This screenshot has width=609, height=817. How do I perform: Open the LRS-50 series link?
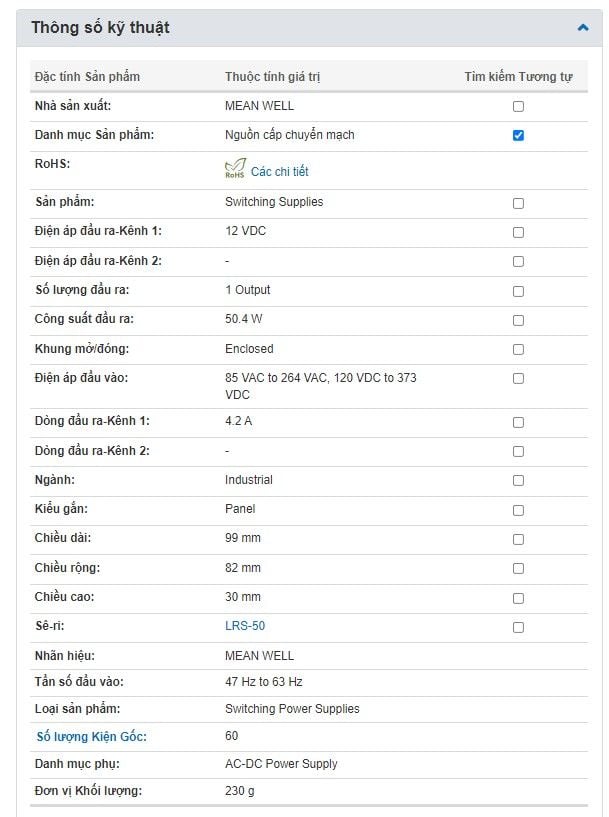(x=245, y=626)
